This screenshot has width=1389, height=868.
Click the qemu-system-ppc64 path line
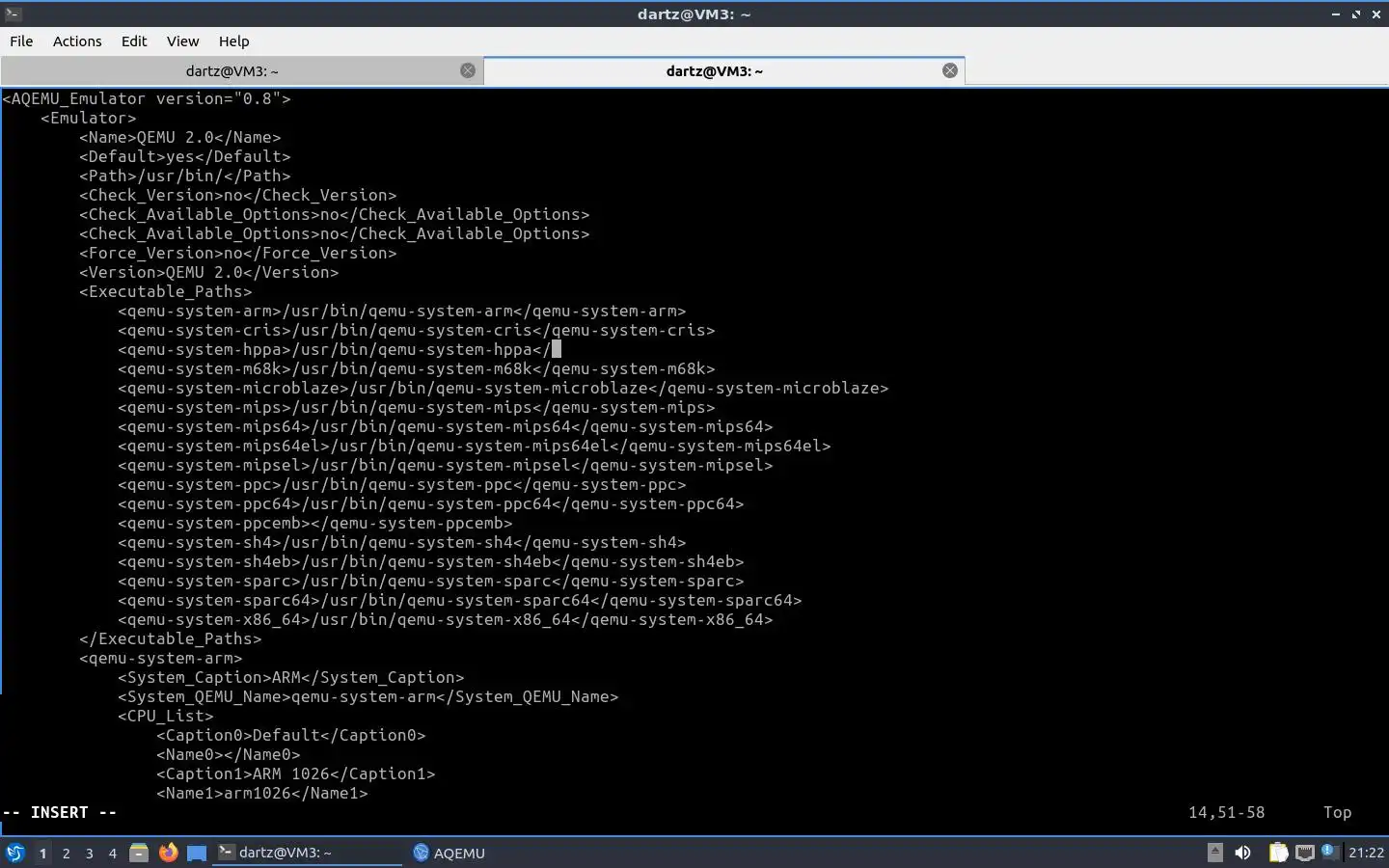[x=431, y=503]
